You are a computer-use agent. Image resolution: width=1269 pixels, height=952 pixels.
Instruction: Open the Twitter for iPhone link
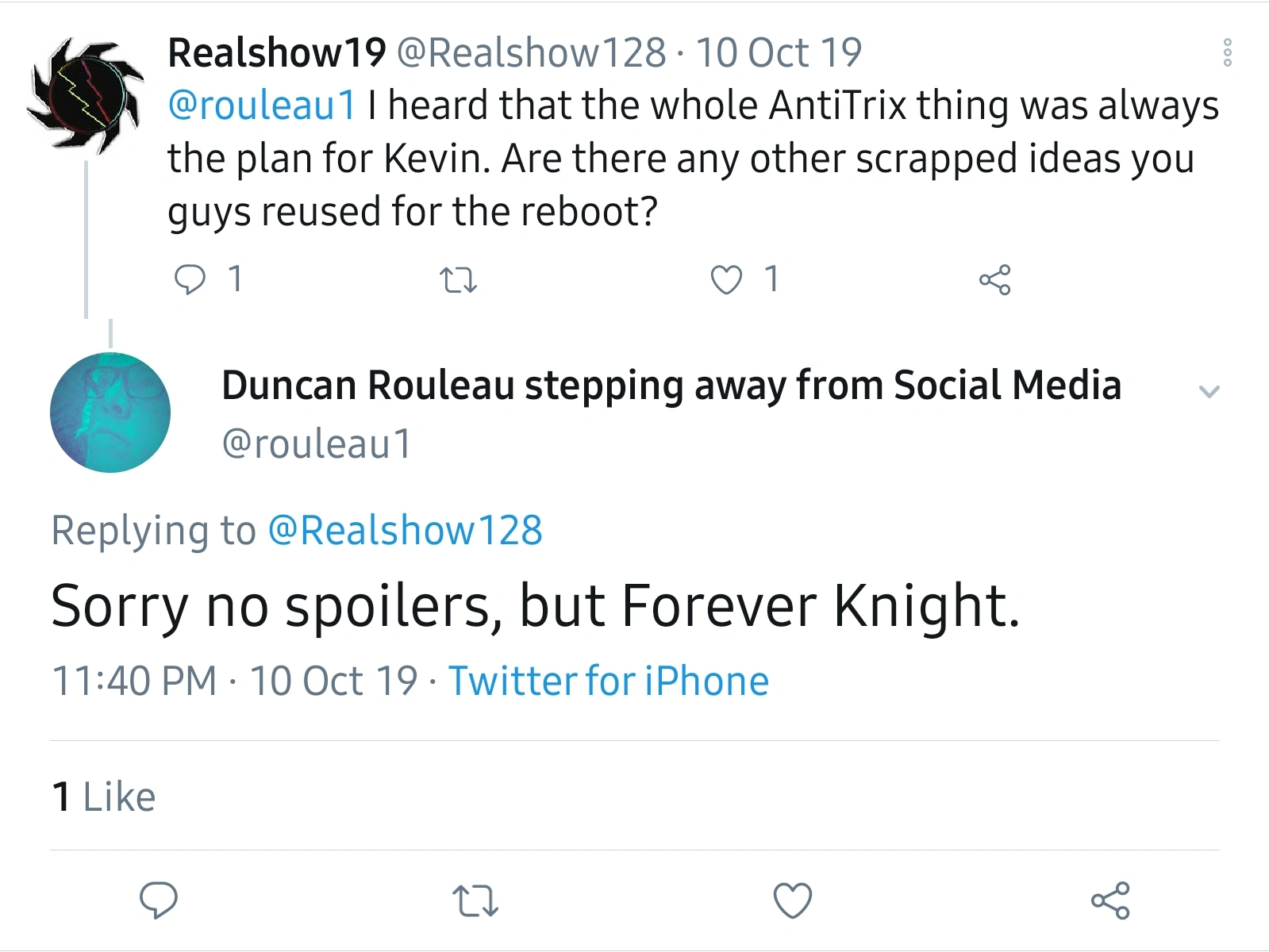tap(609, 681)
